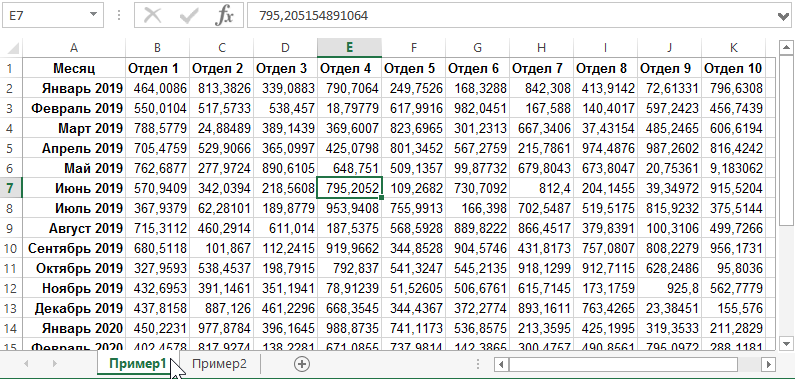Select the cell with value 155,576

733,309
